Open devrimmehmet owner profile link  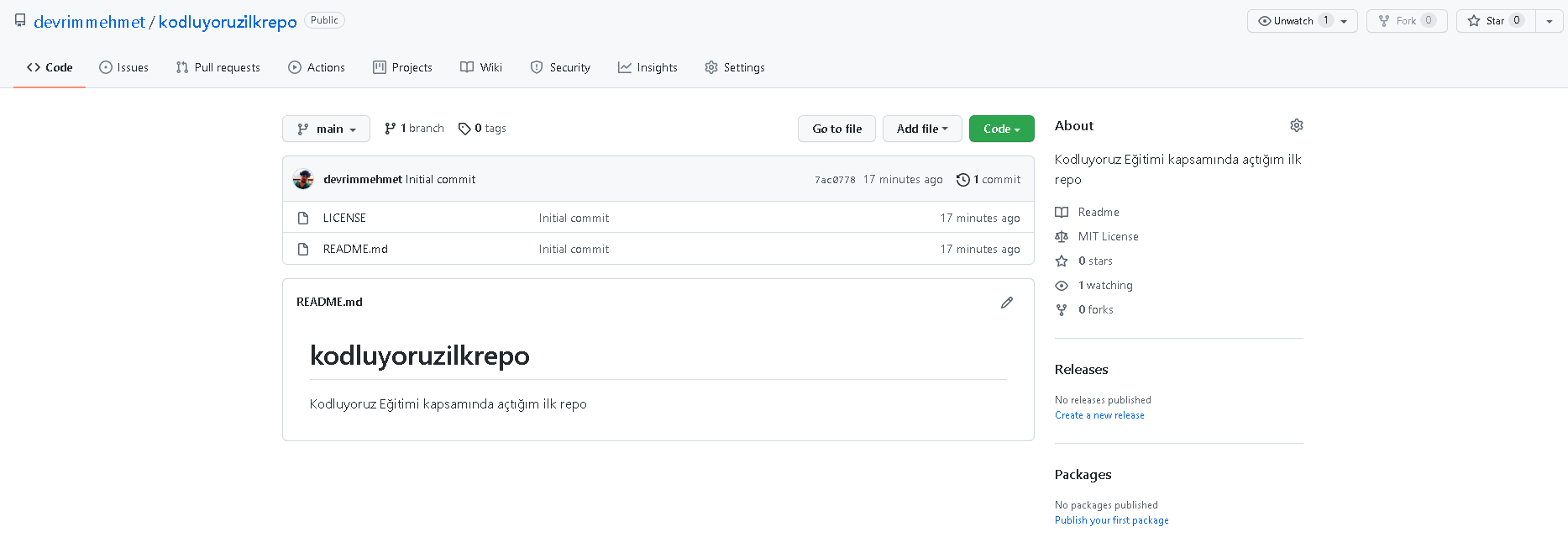pyautogui.click(x=89, y=22)
